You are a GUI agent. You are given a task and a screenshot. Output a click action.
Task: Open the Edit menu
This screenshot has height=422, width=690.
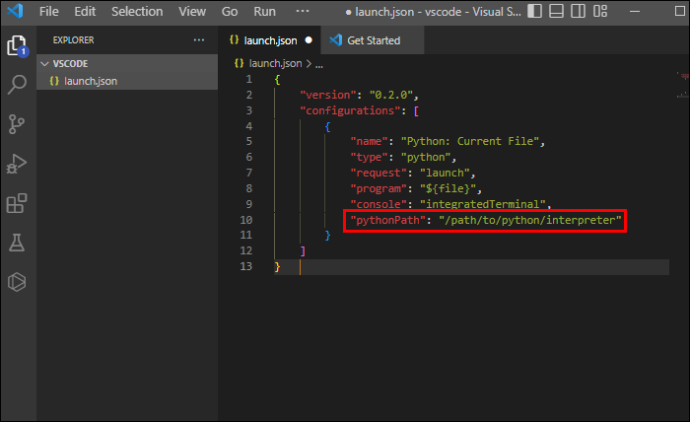[x=84, y=11]
